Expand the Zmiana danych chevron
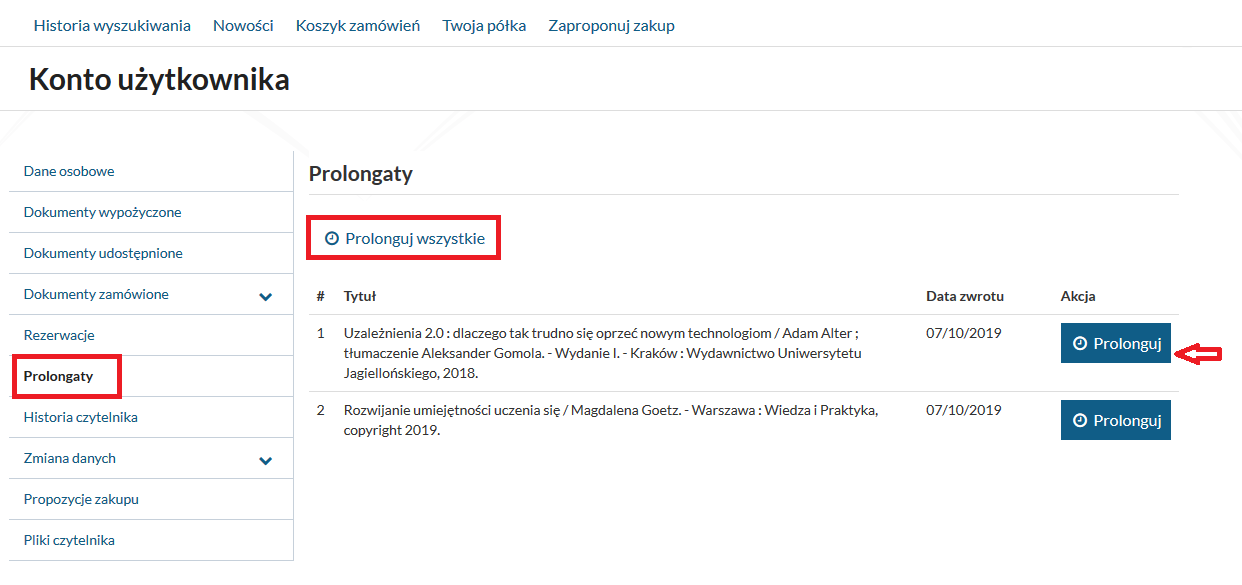This screenshot has width=1242, height=585. pyautogui.click(x=265, y=460)
